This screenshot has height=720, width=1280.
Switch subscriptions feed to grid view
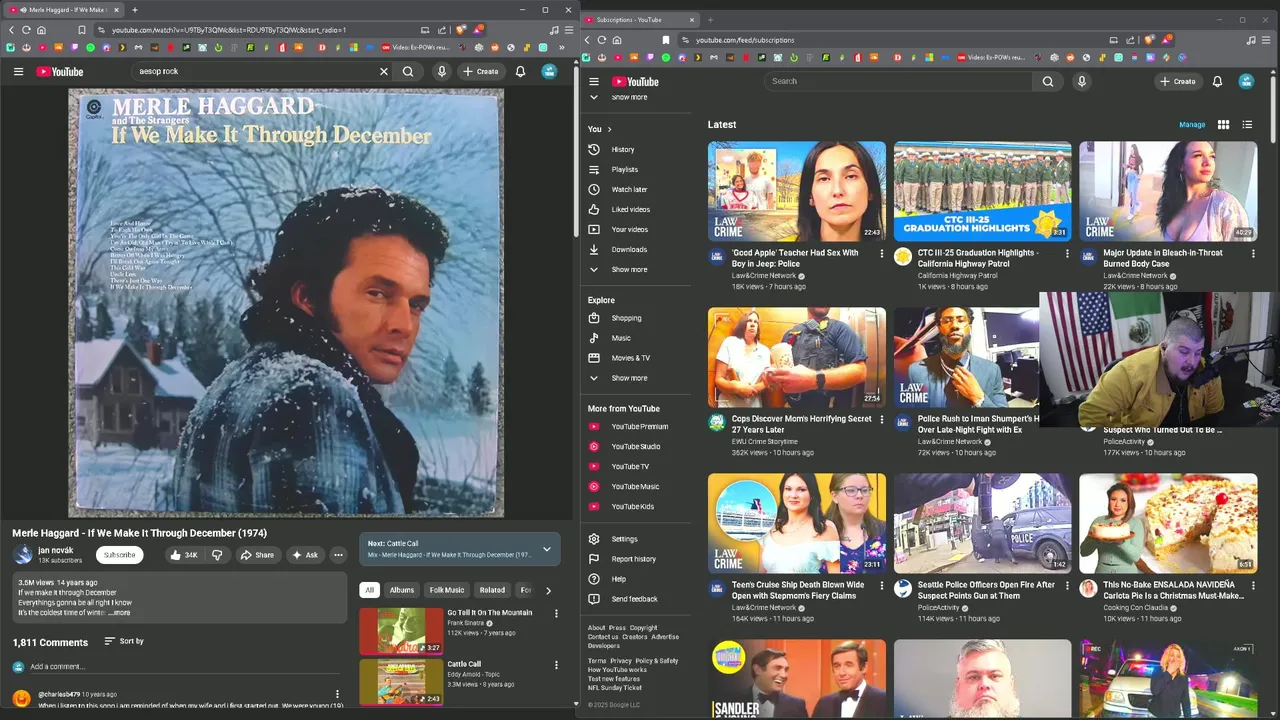1223,125
